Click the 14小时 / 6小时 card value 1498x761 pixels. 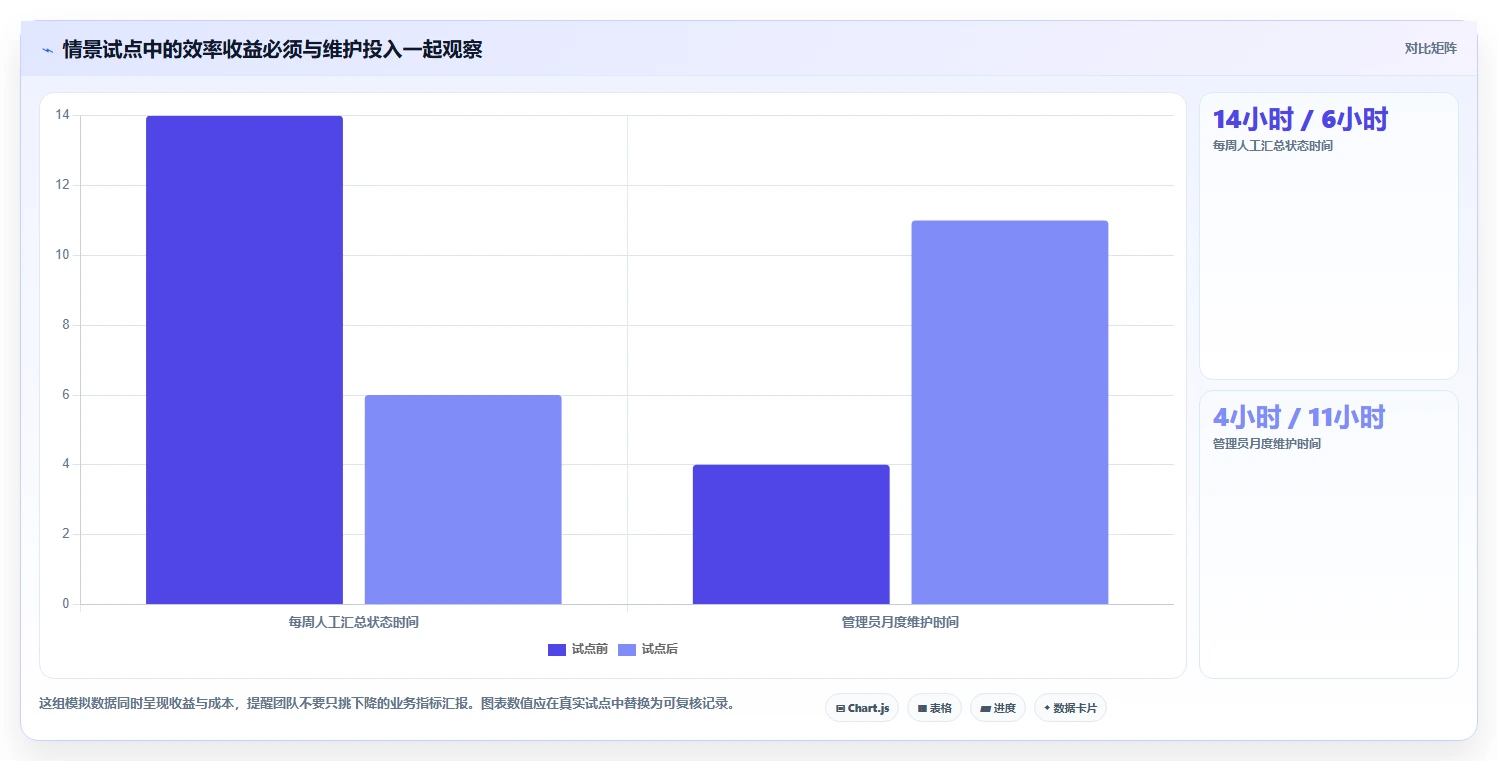pos(1300,119)
